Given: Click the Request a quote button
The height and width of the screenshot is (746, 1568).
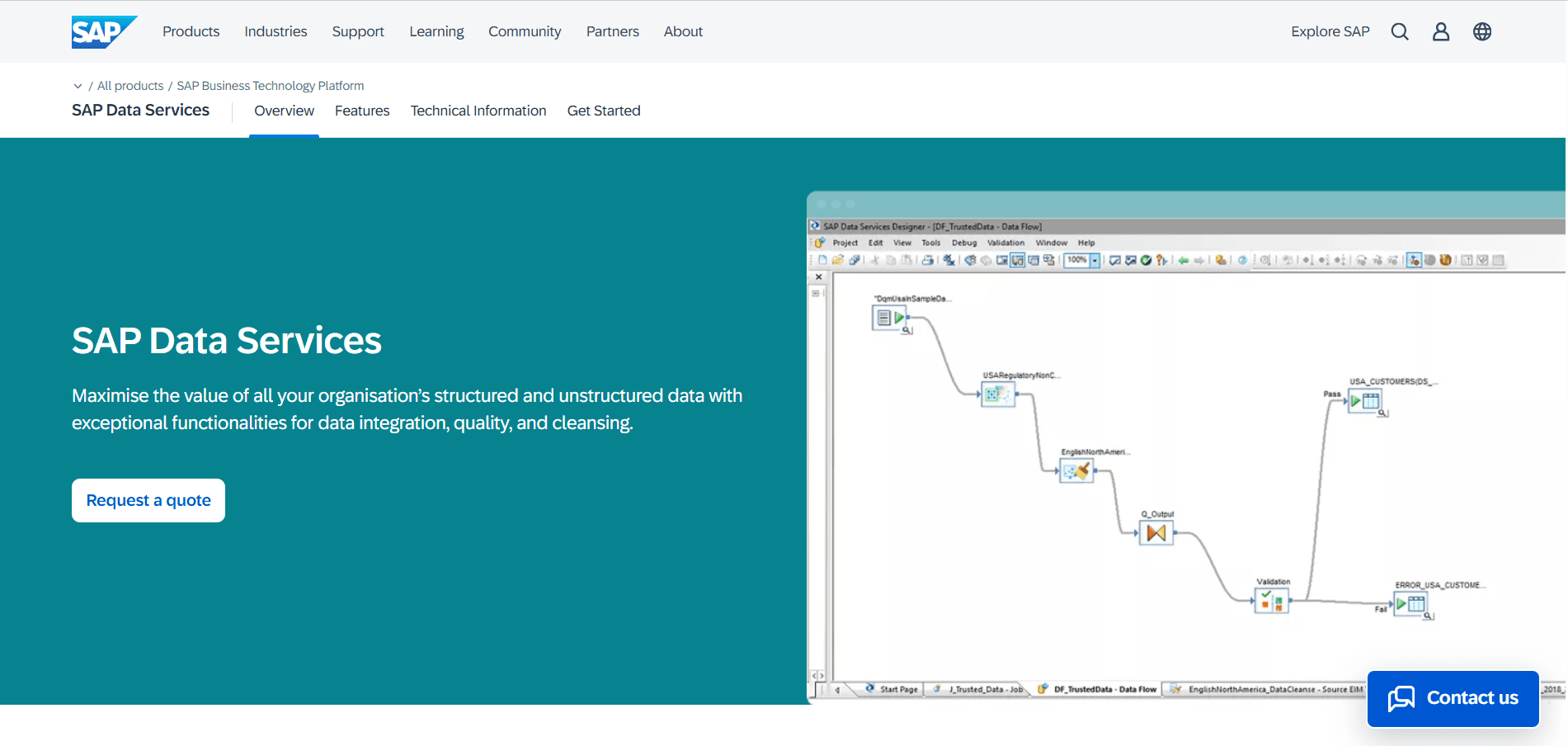Looking at the screenshot, I should 148,500.
